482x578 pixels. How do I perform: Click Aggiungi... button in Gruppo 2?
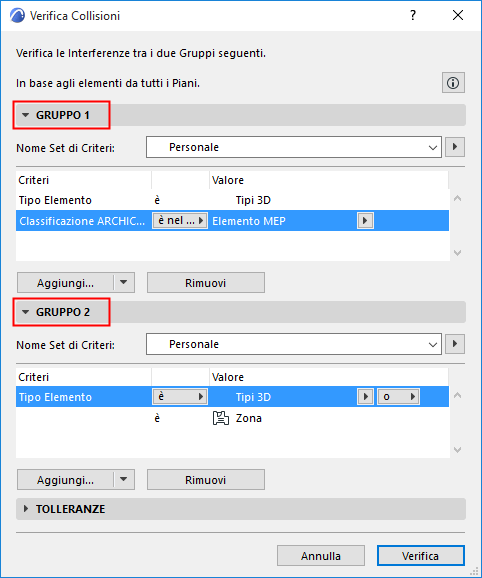coord(65,480)
